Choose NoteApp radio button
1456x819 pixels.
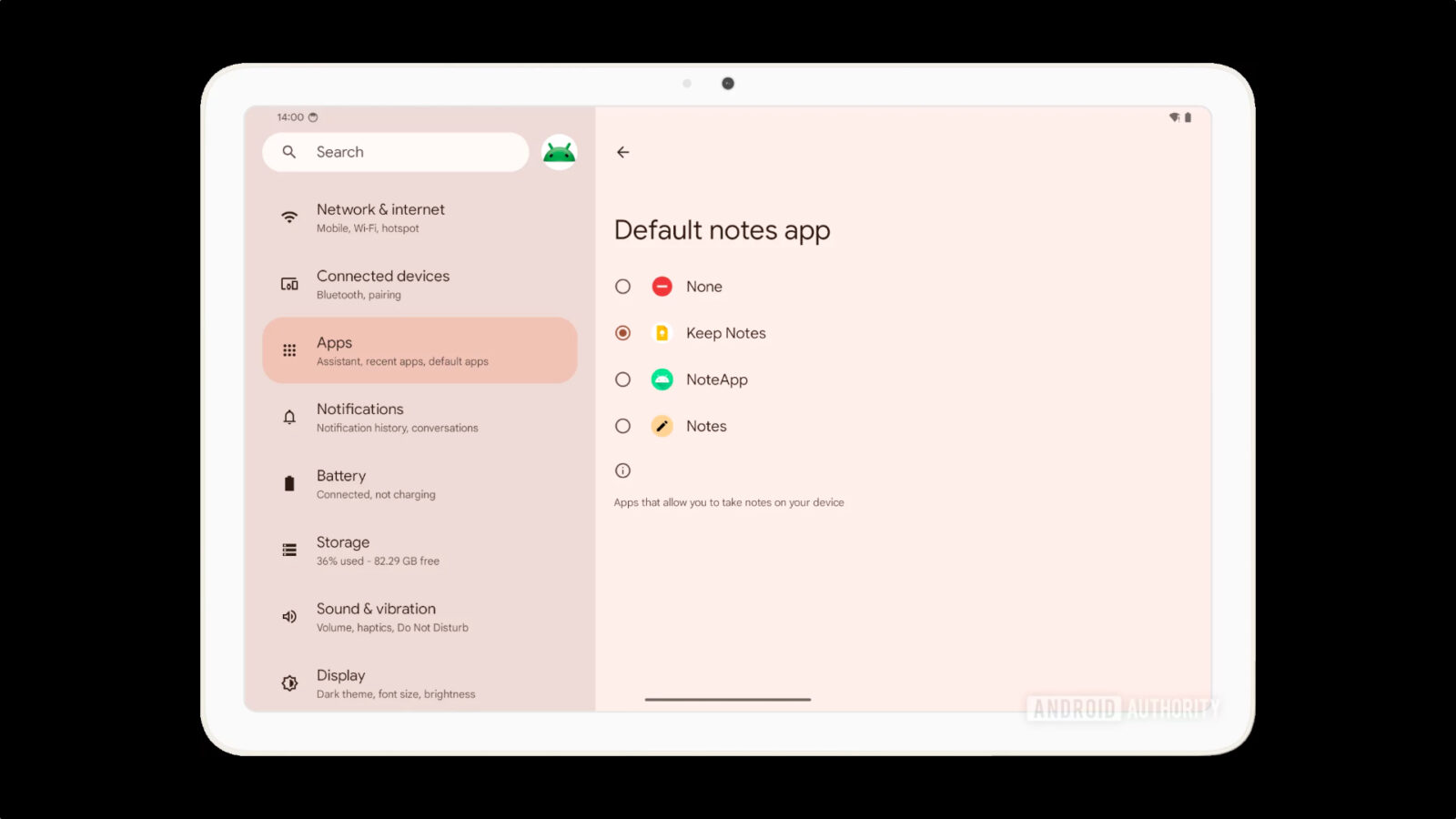pos(622,379)
